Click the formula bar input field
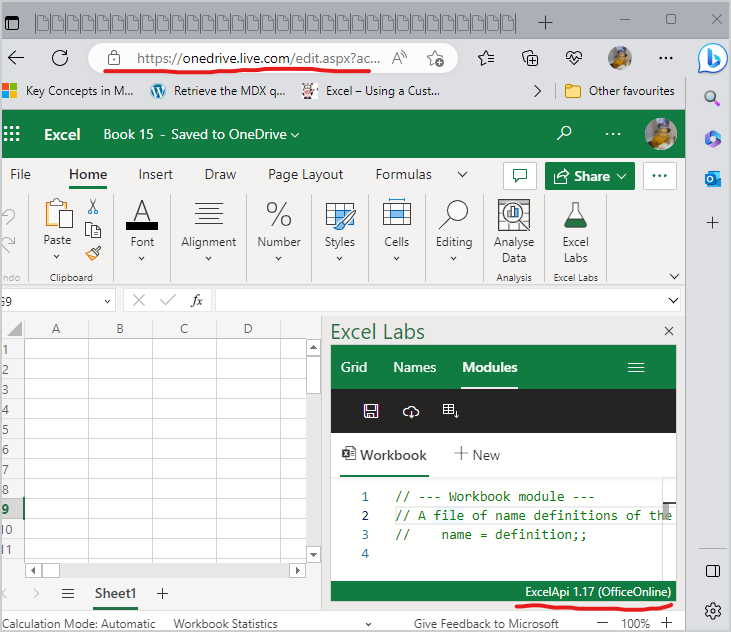 (x=441, y=301)
